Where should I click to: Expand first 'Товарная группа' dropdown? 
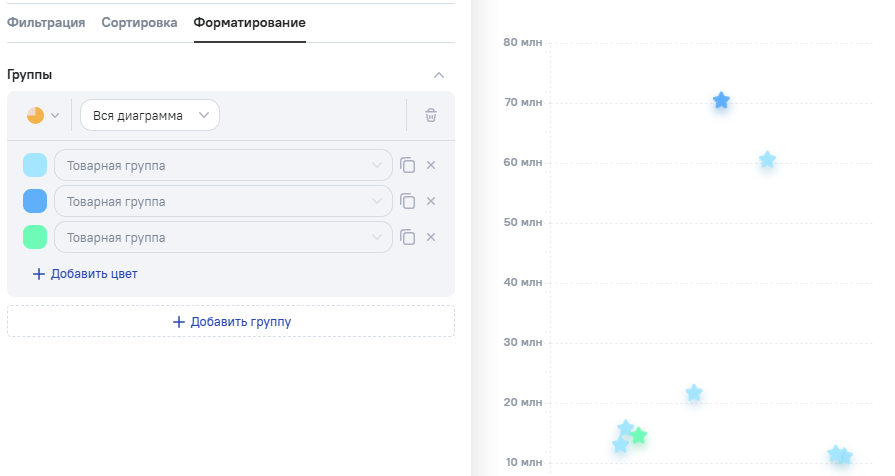(223, 165)
